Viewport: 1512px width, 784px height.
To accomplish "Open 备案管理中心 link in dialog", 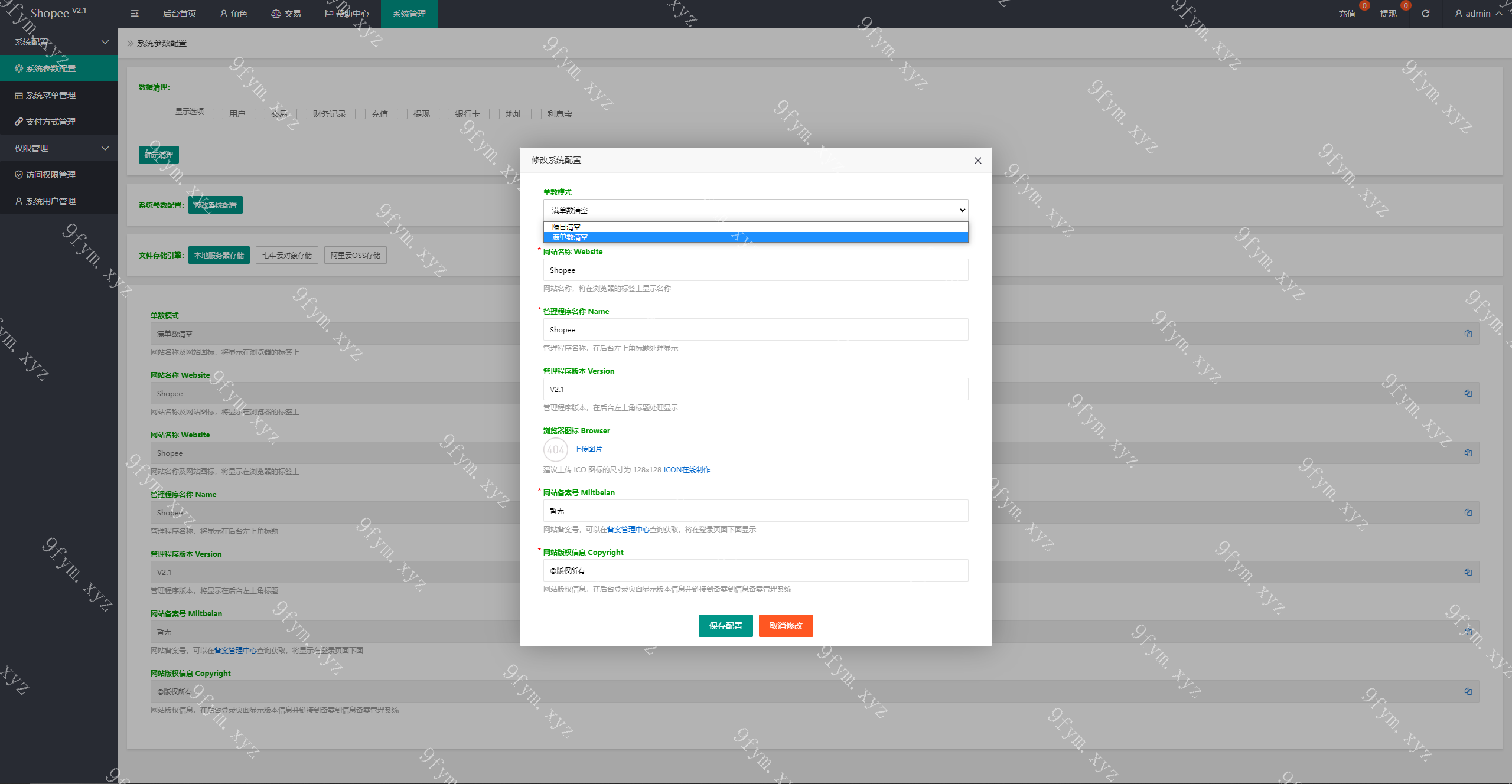I will pyautogui.click(x=628, y=530).
